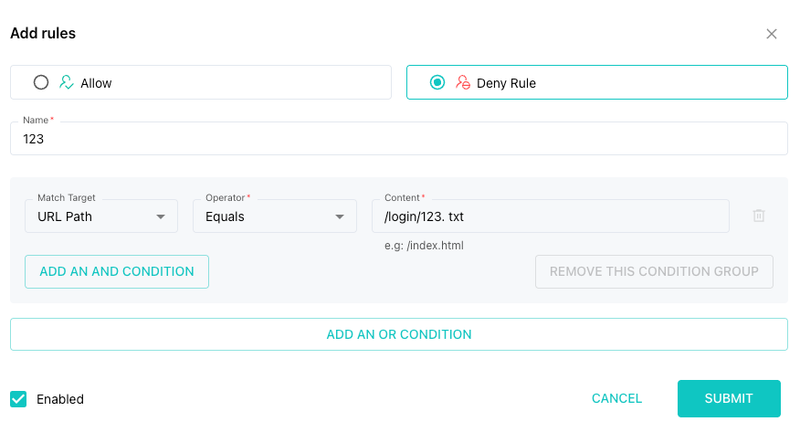Click the Allow person-check icon
800x422 pixels.
(x=66, y=82)
